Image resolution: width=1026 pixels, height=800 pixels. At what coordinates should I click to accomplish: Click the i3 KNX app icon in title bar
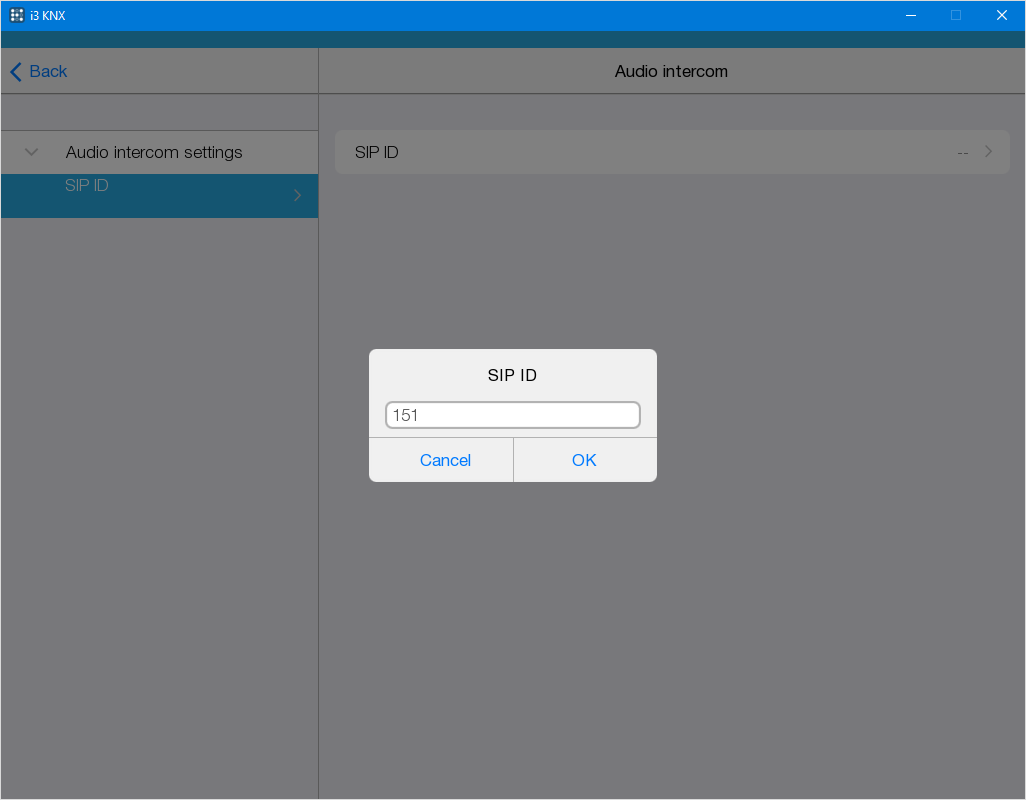pyautogui.click(x=17, y=15)
